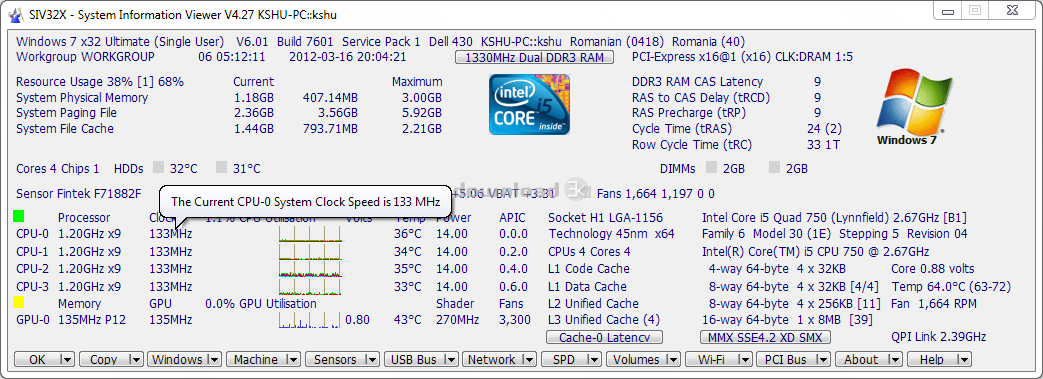This screenshot has height=379, width=1043.
Task: Click the CPU-3 utilisation graph
Action: pyautogui.click(x=310, y=287)
